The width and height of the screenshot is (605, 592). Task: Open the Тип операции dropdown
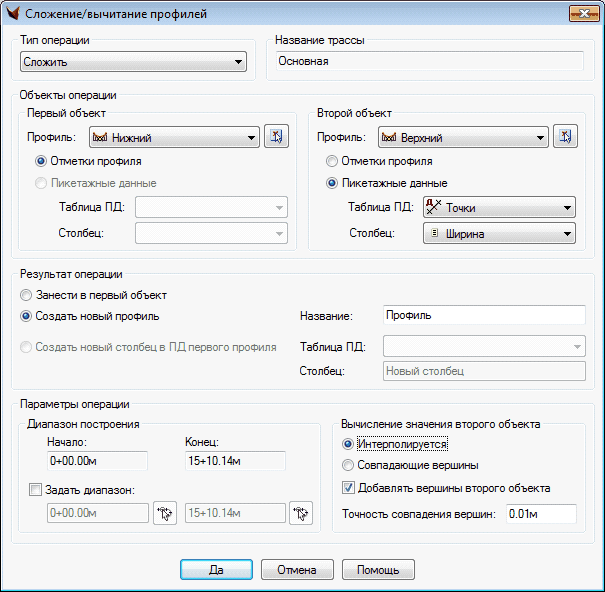click(133, 63)
